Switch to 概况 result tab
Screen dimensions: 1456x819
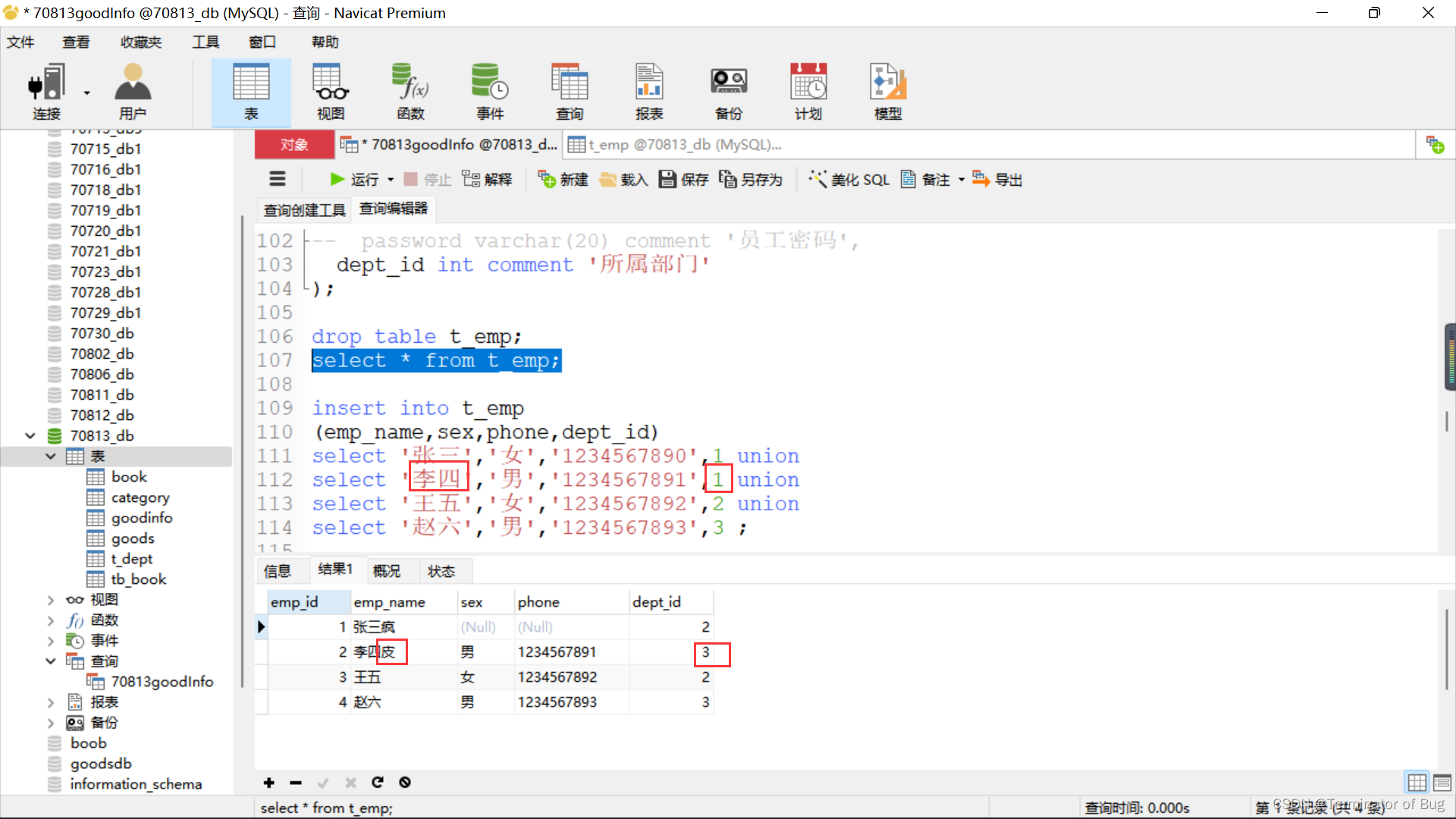click(x=387, y=571)
